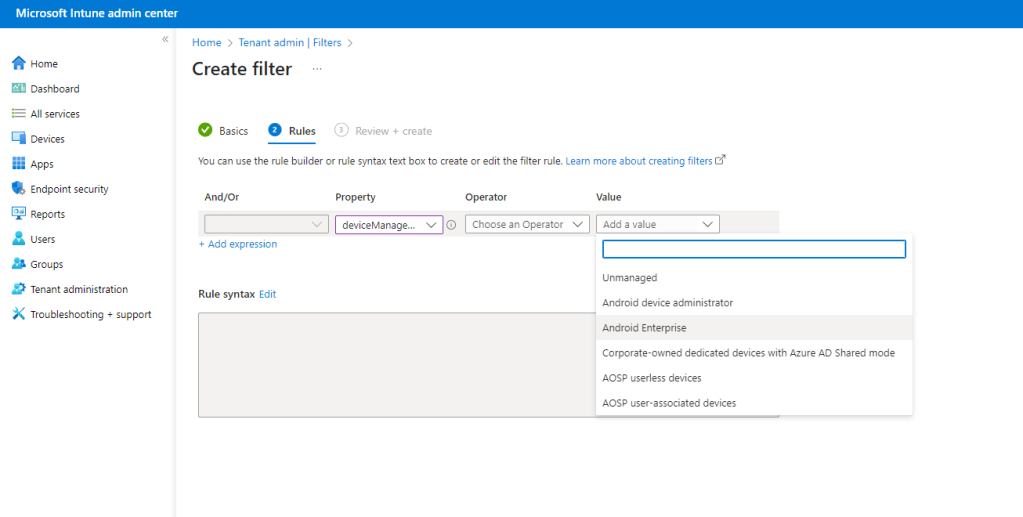Viewport: 1023px width, 517px height.
Task: Open the deviceManagement property dropdown
Action: pos(389,225)
